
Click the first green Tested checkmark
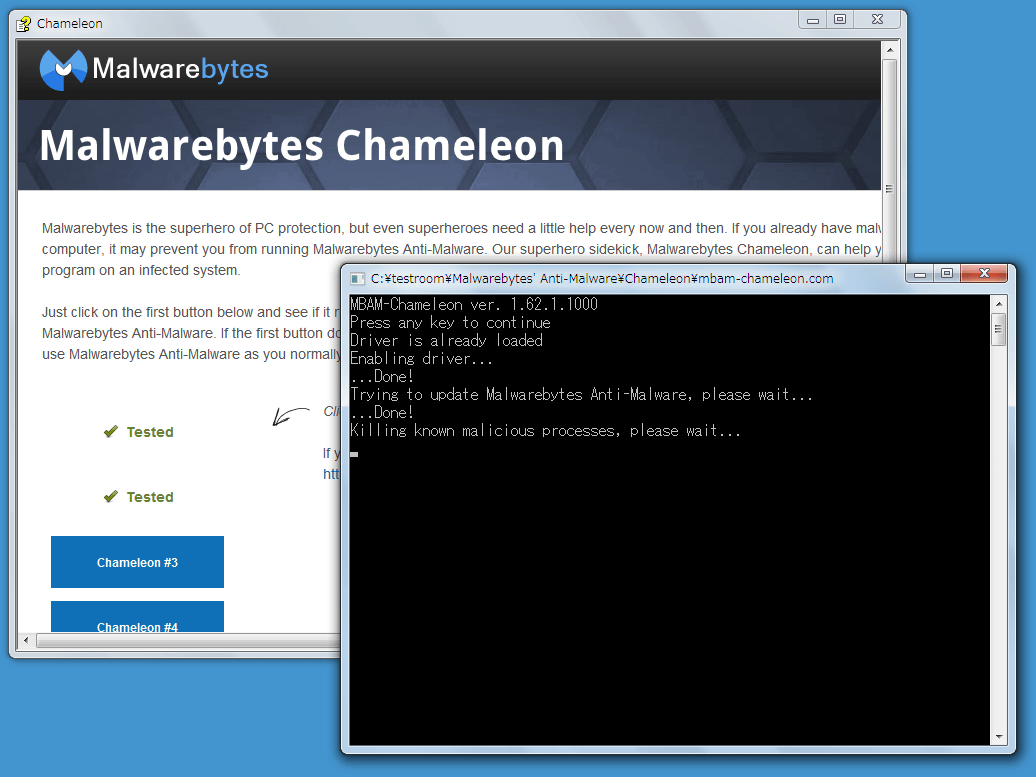click(111, 431)
